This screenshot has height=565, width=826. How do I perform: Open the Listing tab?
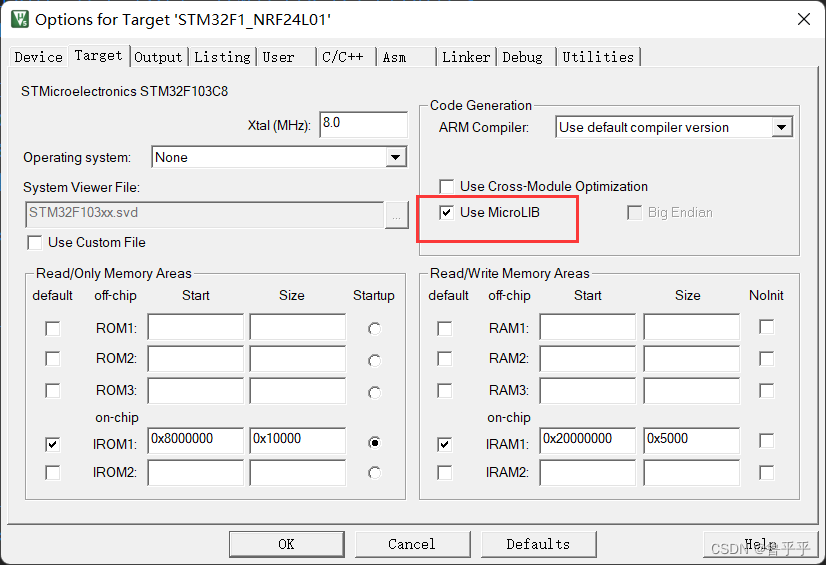(x=222, y=57)
